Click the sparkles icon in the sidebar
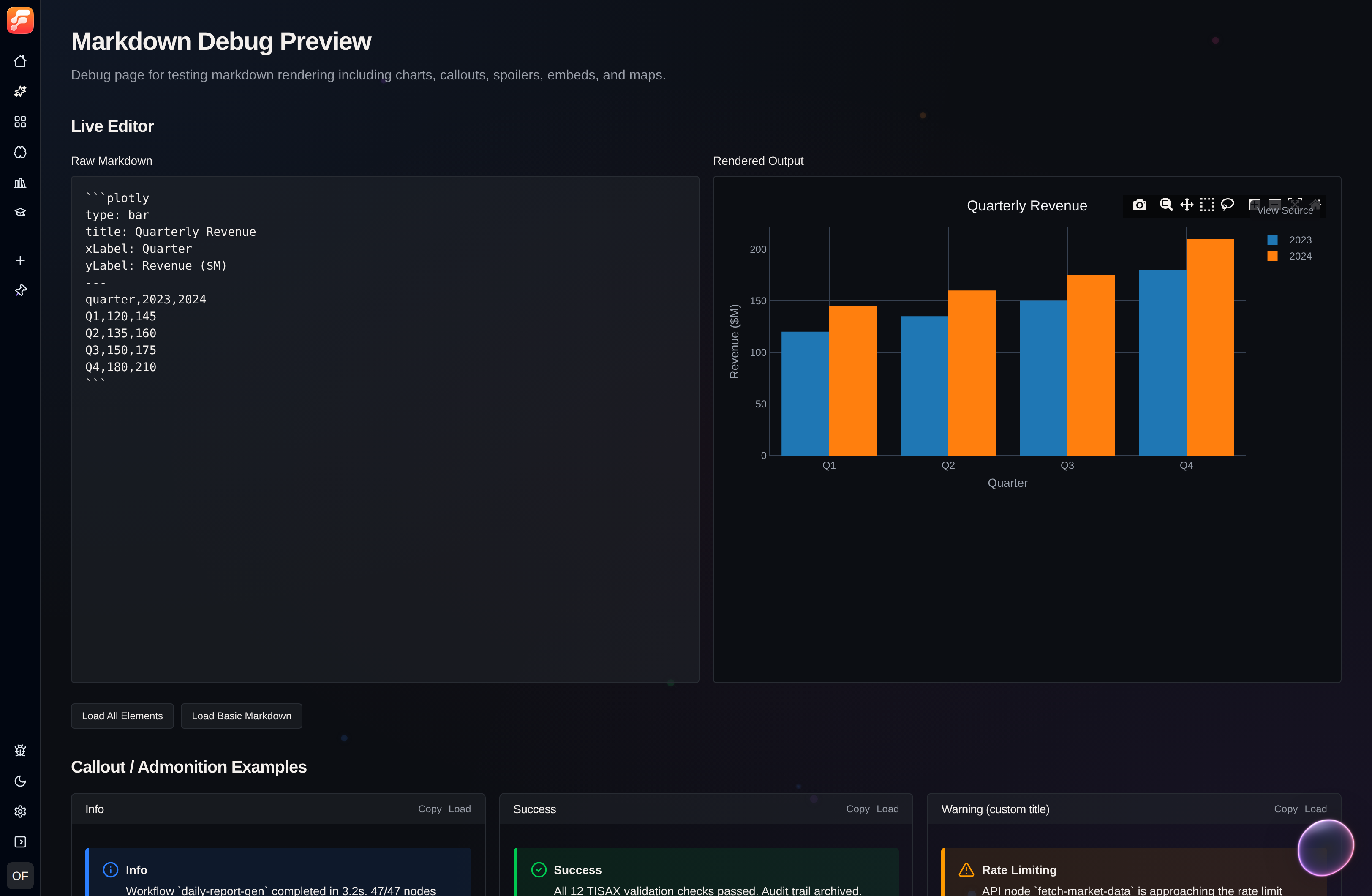 click(x=20, y=91)
